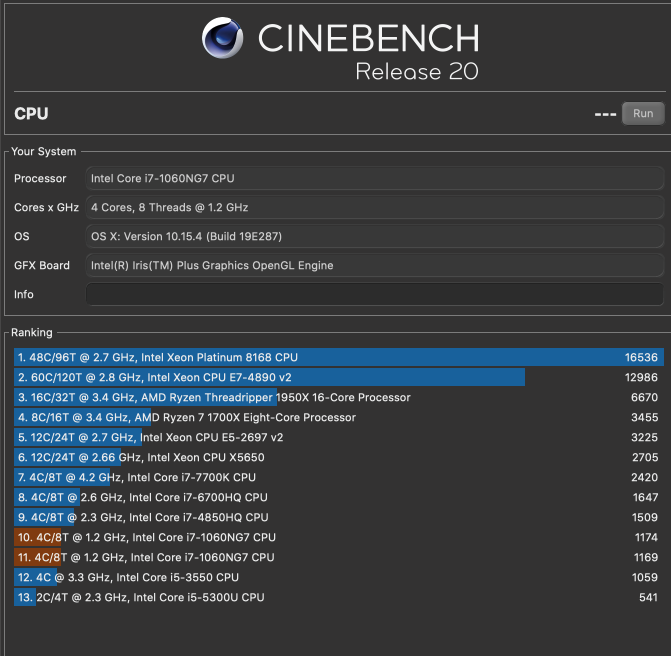Image resolution: width=671 pixels, height=656 pixels.
Task: Click the GFX Board Iris Plus field
Action: (374, 265)
